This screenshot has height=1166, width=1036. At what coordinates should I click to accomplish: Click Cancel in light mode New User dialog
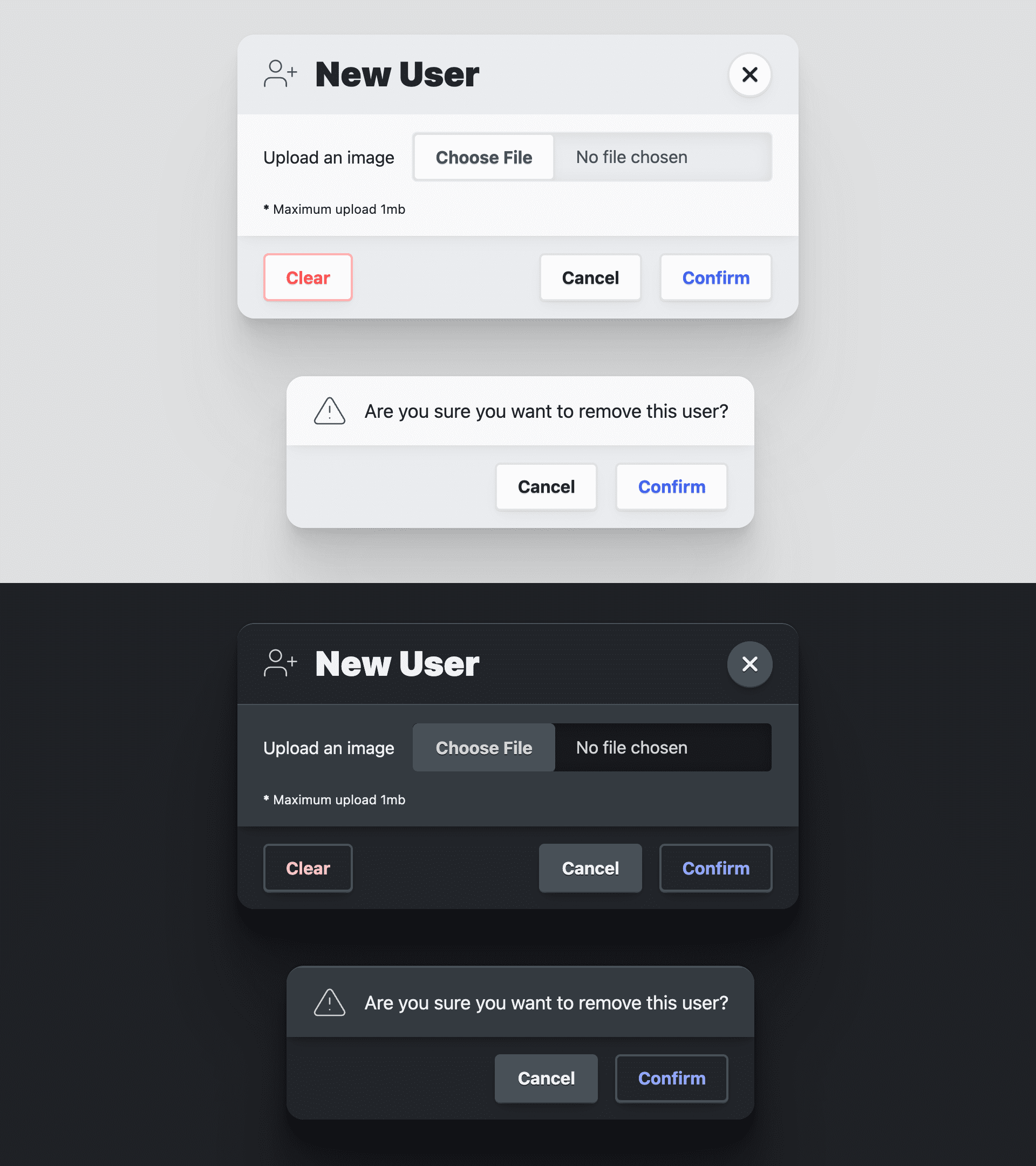point(591,277)
